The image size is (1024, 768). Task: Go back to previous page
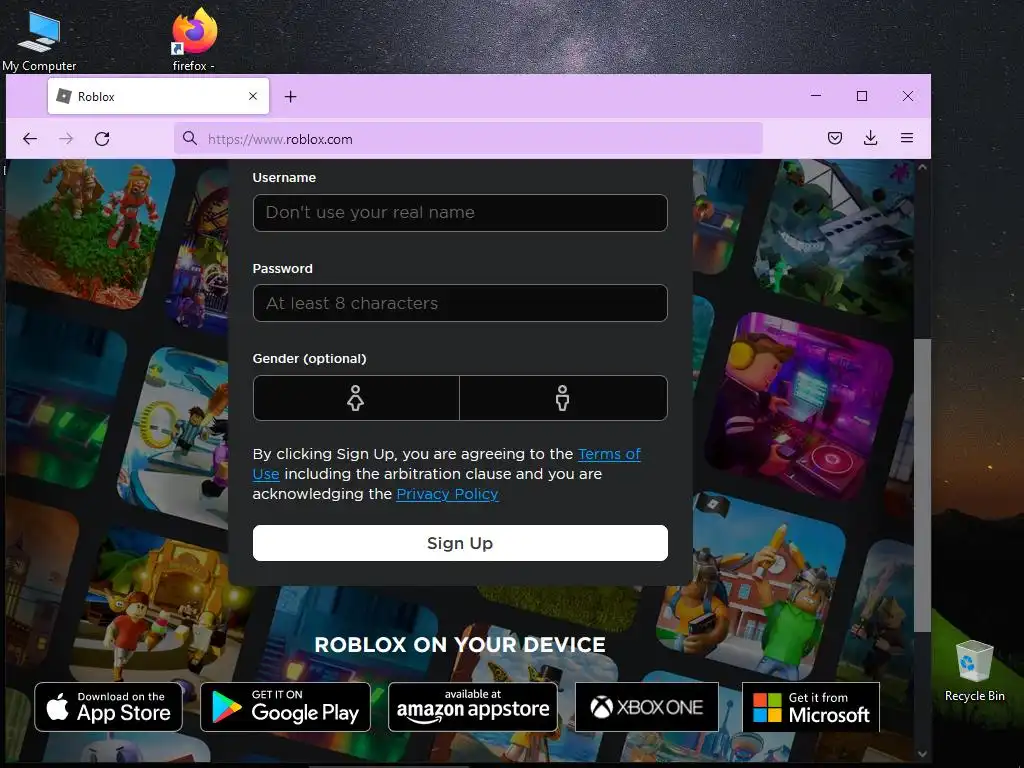click(30, 138)
